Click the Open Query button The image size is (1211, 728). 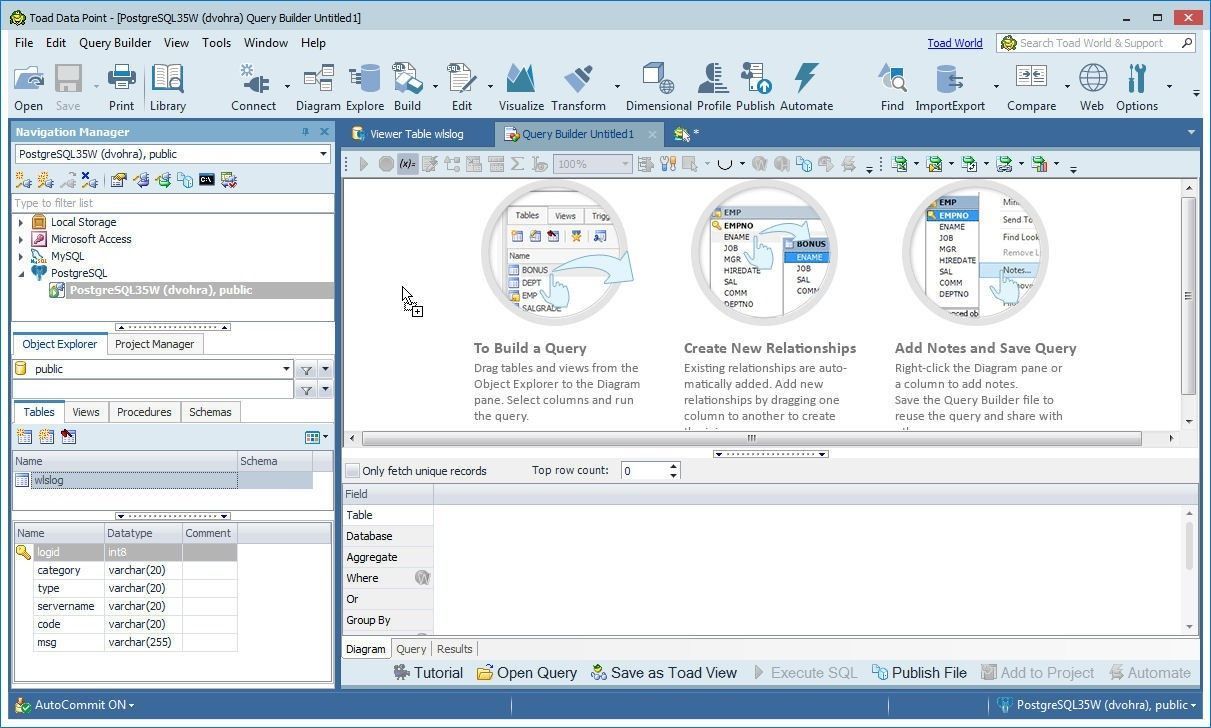click(527, 673)
